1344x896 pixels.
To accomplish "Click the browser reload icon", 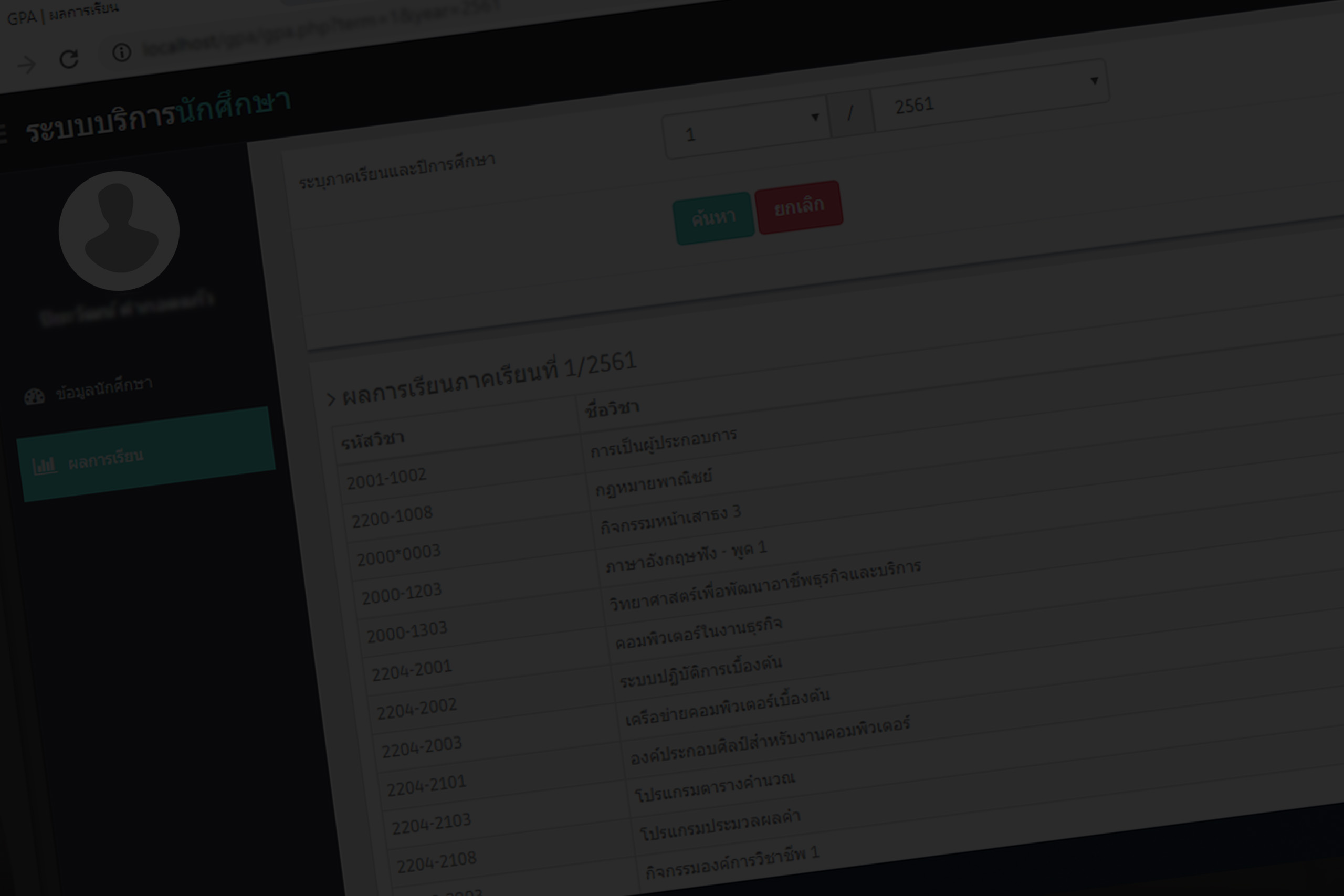I will (x=69, y=58).
